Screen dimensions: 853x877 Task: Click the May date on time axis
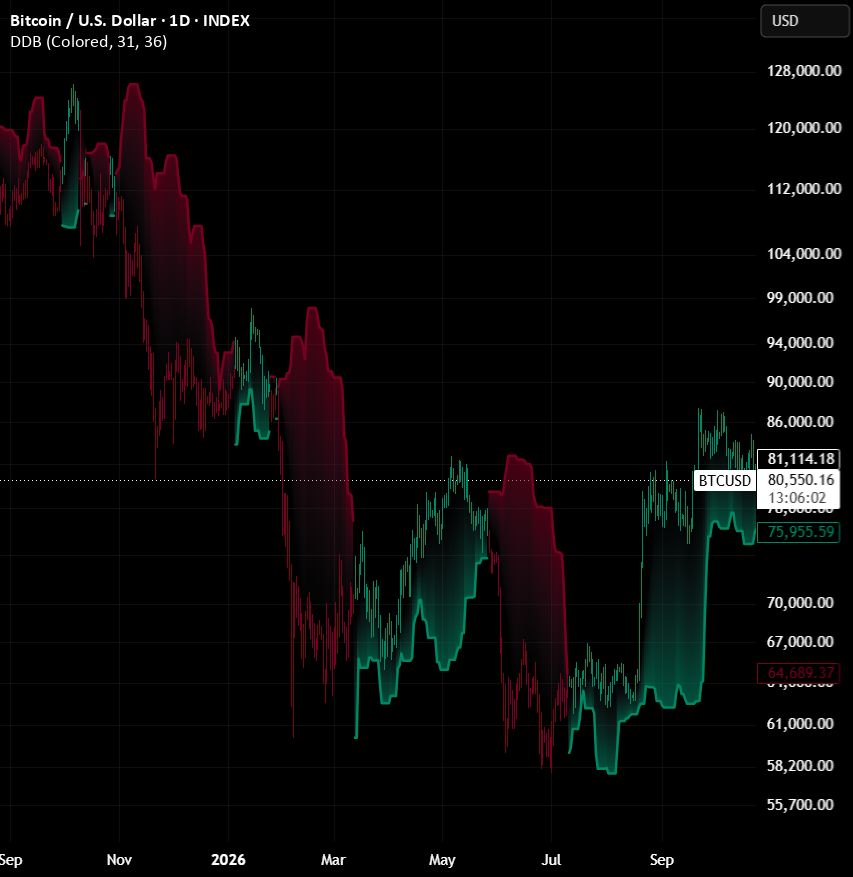coord(442,860)
